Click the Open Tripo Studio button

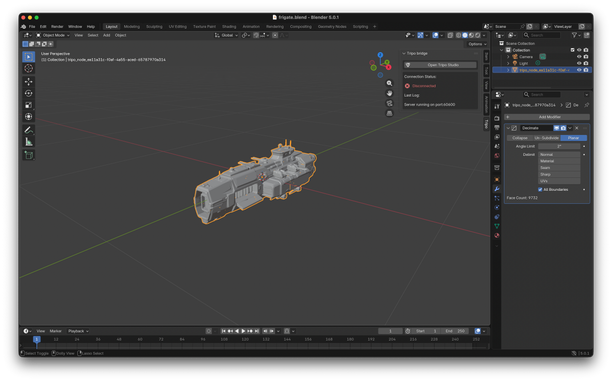click(x=440, y=65)
